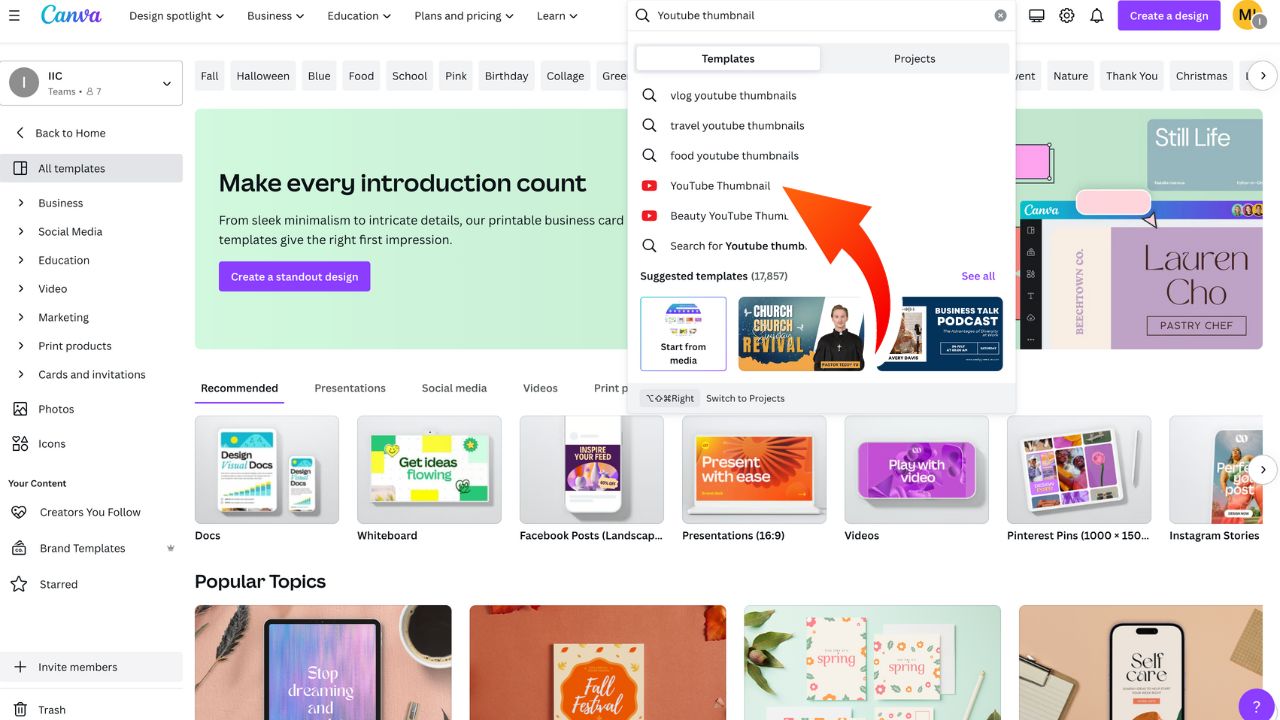Open the Presentations (16:9) card

754,470
